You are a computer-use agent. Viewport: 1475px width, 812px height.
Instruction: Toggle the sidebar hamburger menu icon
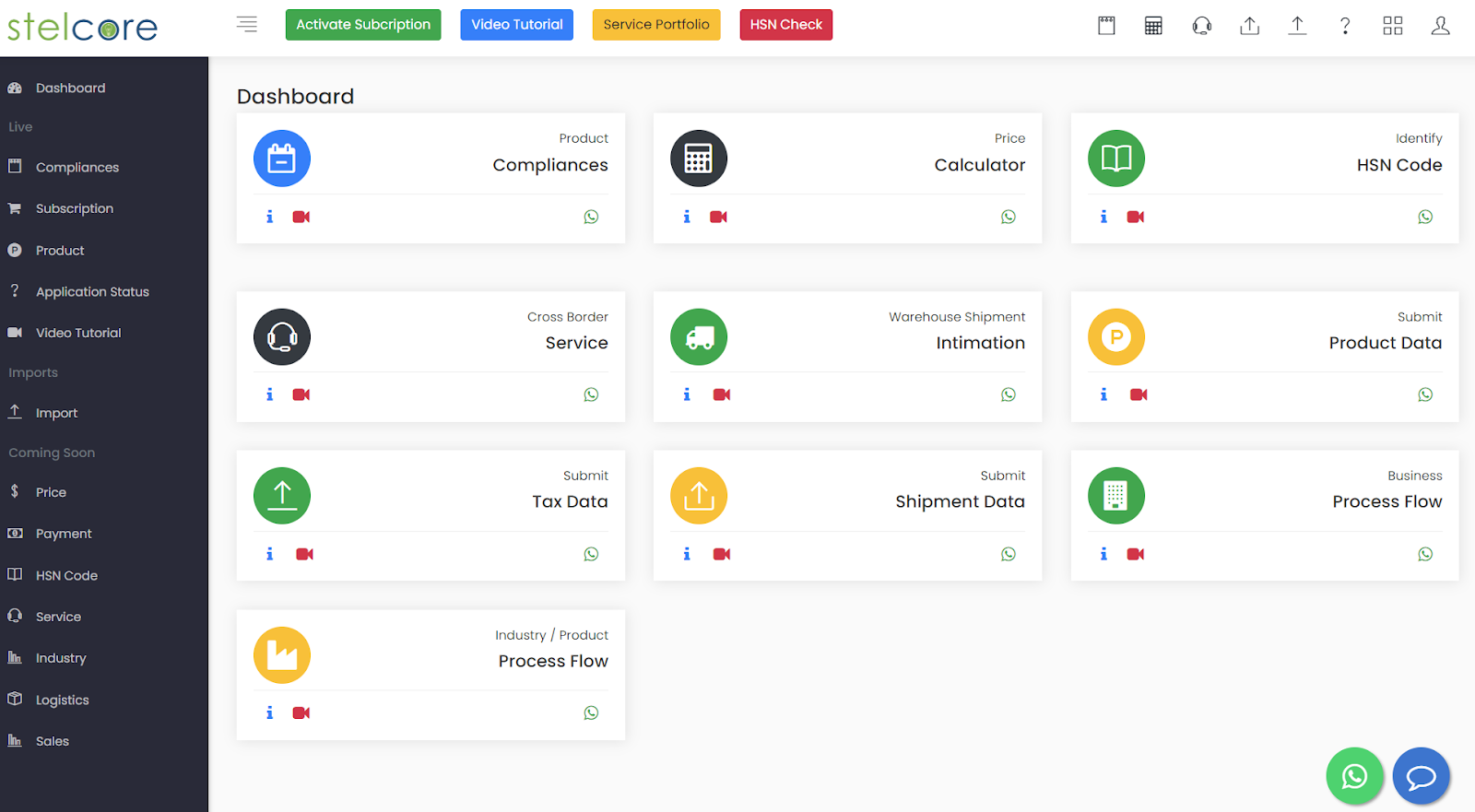[x=246, y=25]
